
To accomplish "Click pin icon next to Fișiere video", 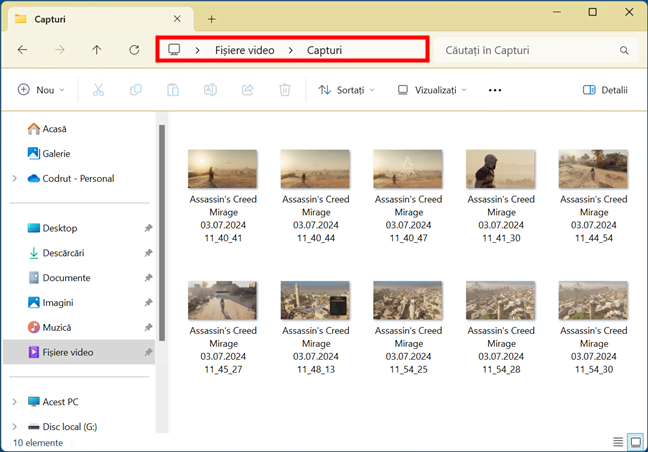I will (148, 352).
